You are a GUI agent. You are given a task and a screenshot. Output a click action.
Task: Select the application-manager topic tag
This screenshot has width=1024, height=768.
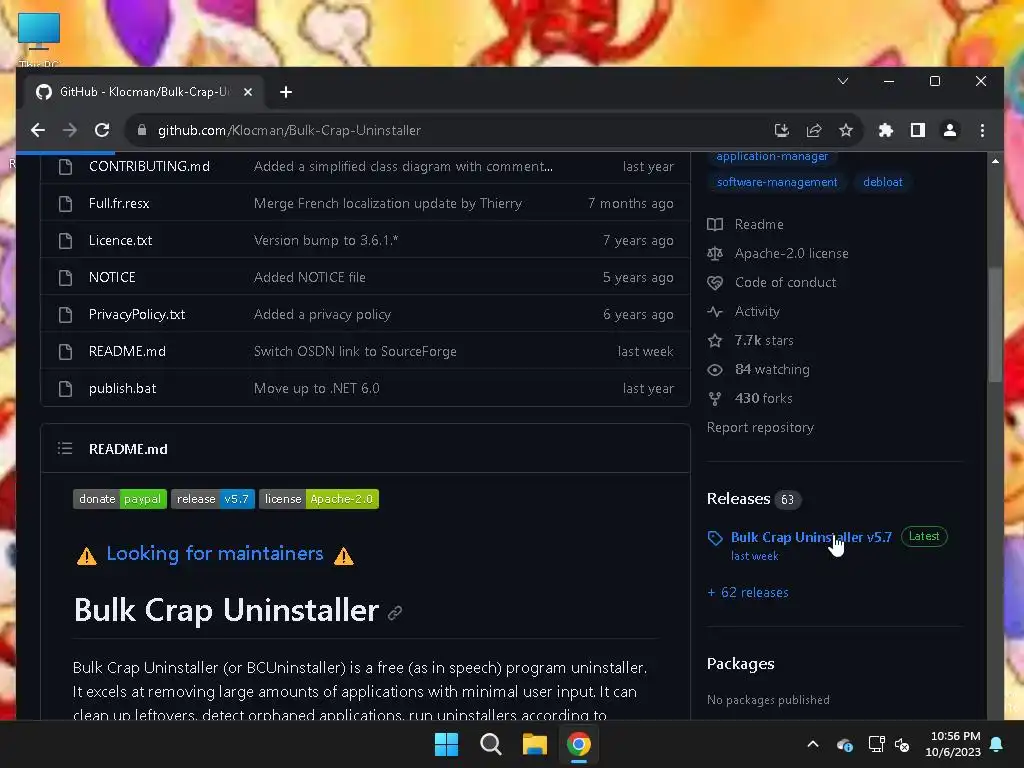tap(771, 156)
